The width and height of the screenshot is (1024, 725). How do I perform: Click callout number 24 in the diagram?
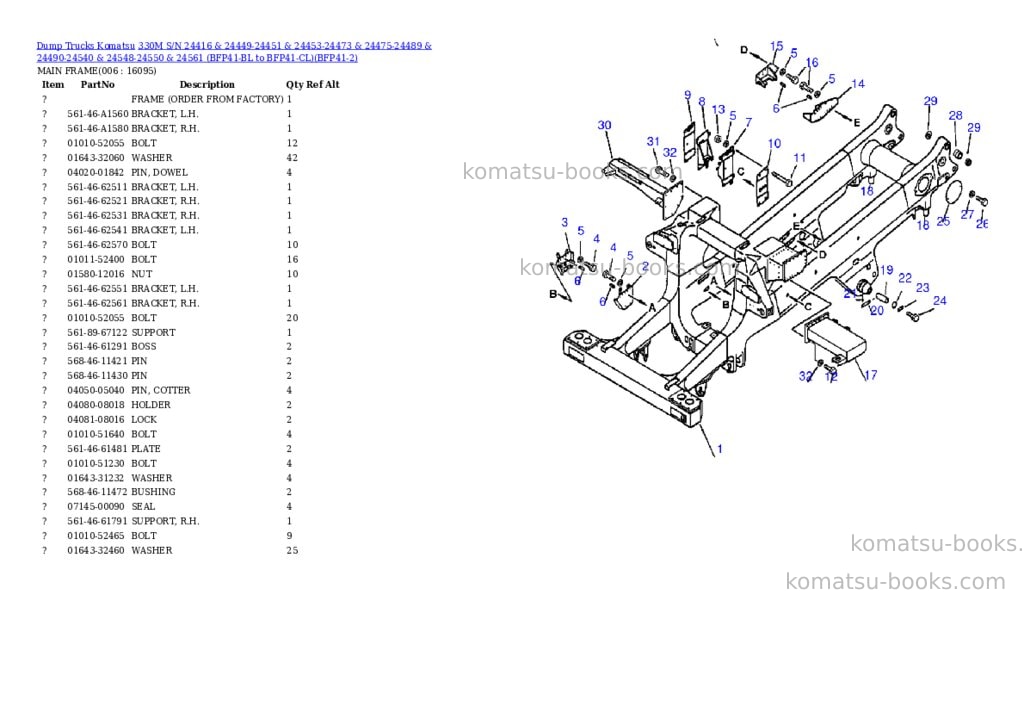940,300
